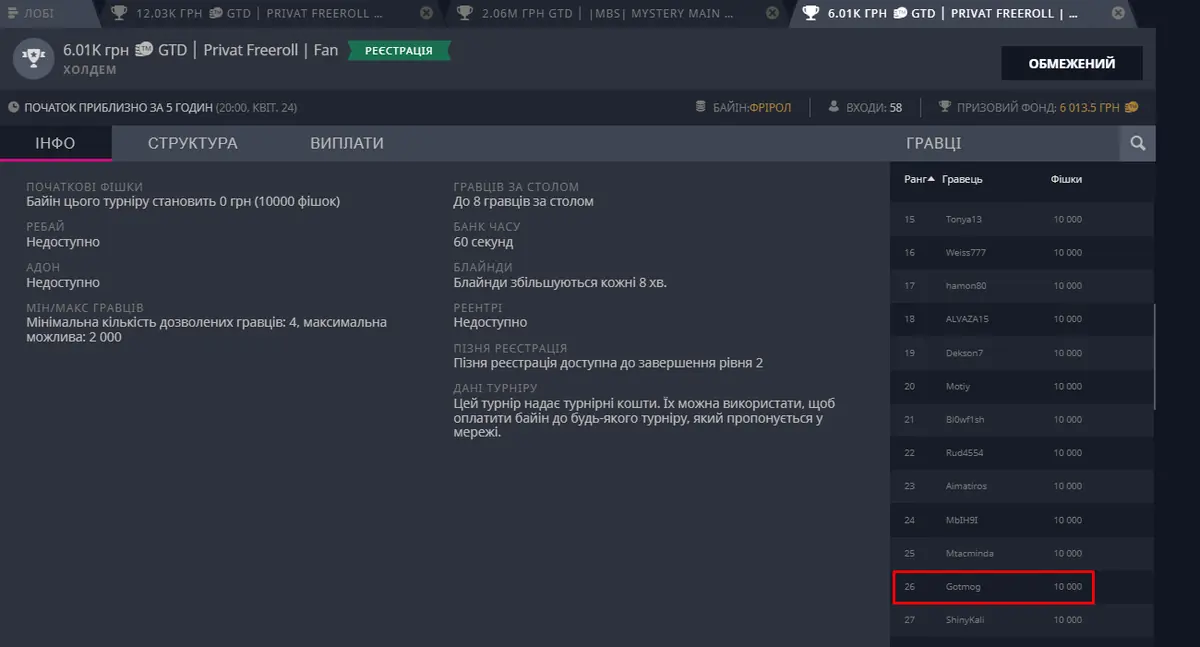Click the green РЕЄСТРАЦІЯ status badge

click(x=399, y=50)
